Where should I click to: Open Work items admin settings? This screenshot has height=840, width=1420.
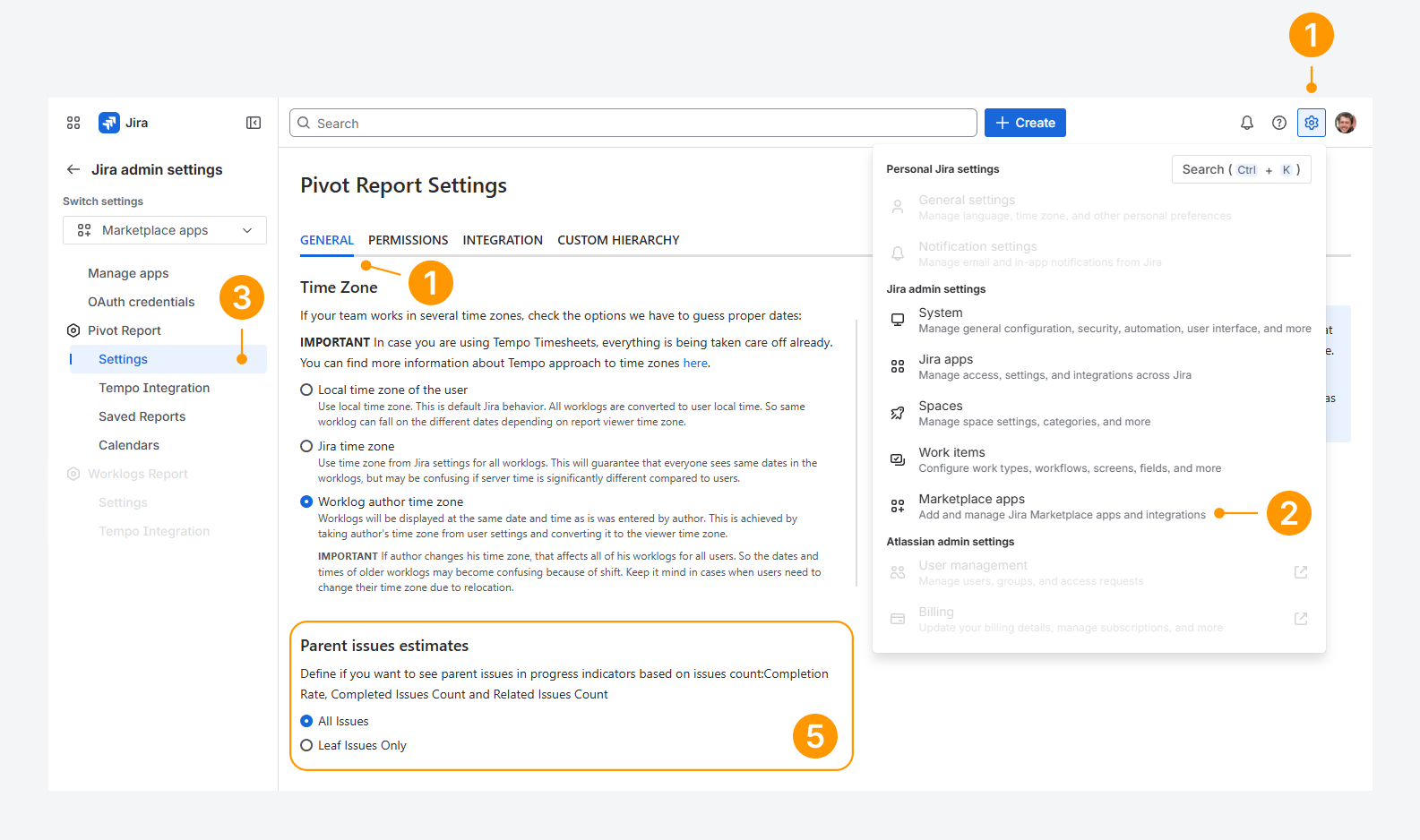point(1099,459)
